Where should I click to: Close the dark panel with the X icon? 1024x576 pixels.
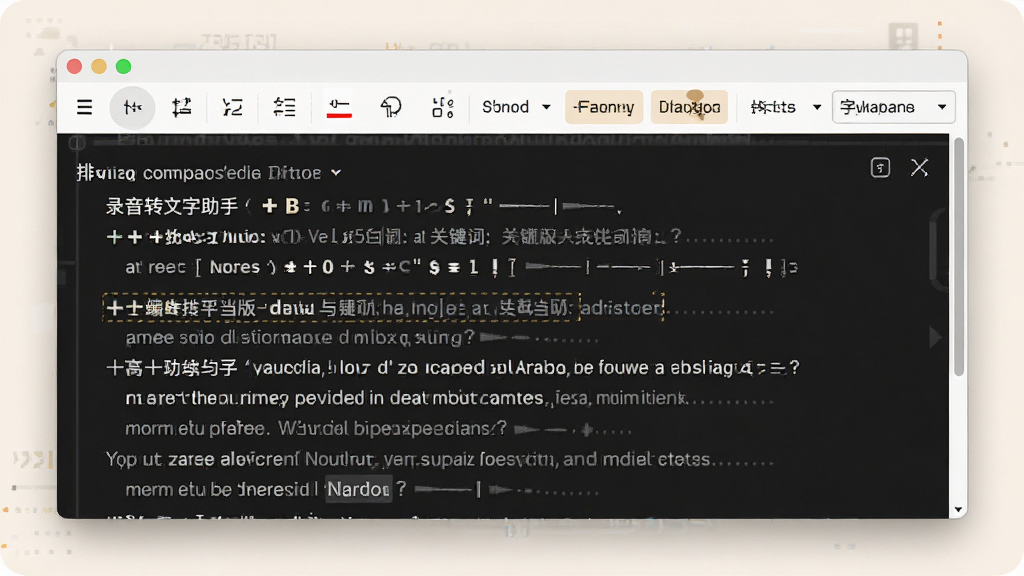pyautogui.click(x=920, y=168)
